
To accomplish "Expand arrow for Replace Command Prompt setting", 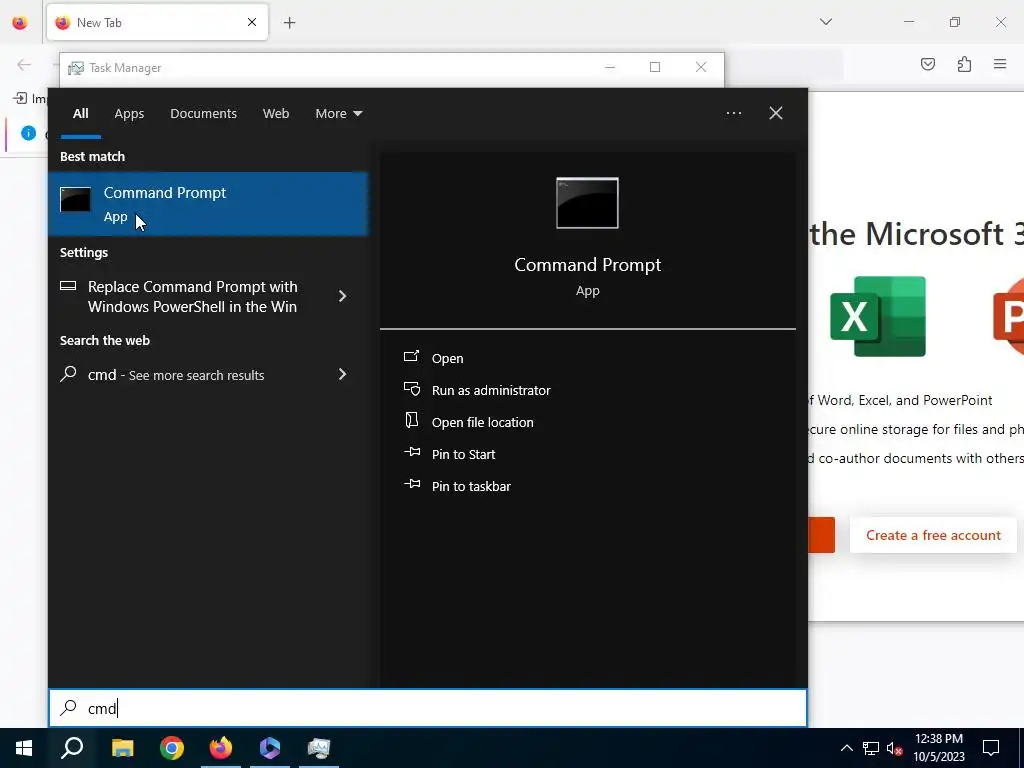I will [342, 296].
